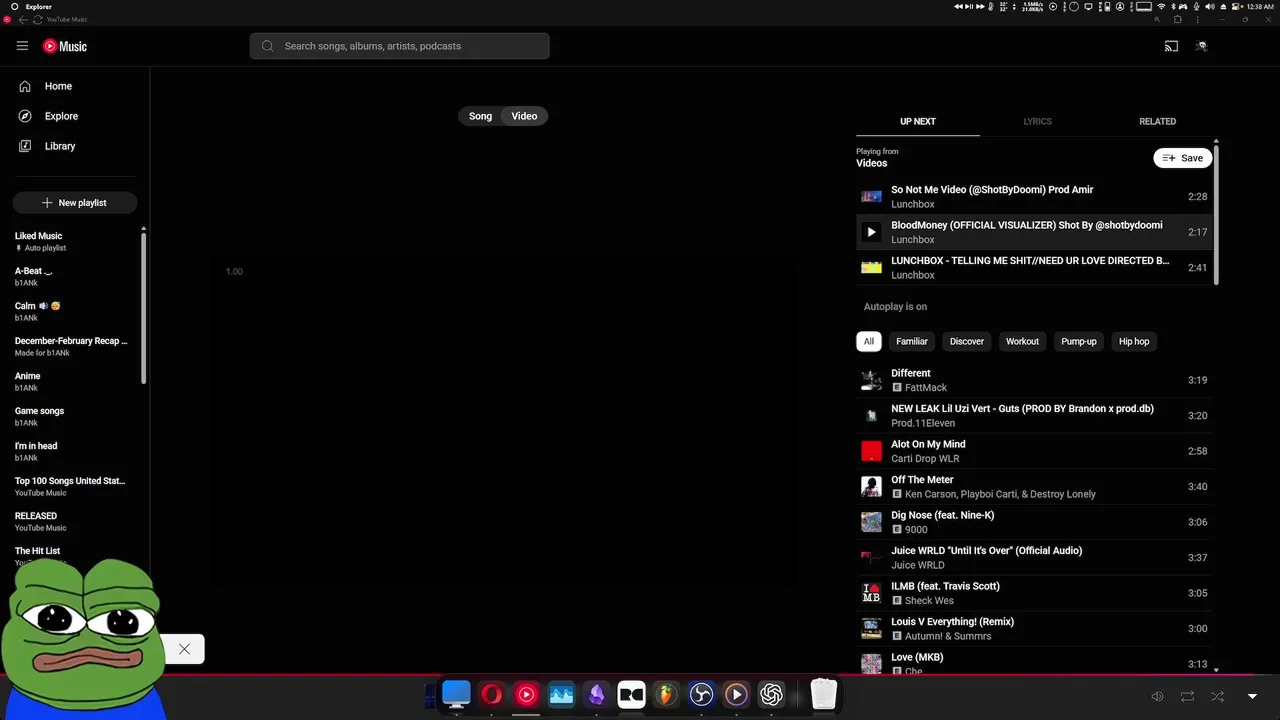Open Opera browser in the dock
The width and height of the screenshot is (1280, 720).
point(491,694)
